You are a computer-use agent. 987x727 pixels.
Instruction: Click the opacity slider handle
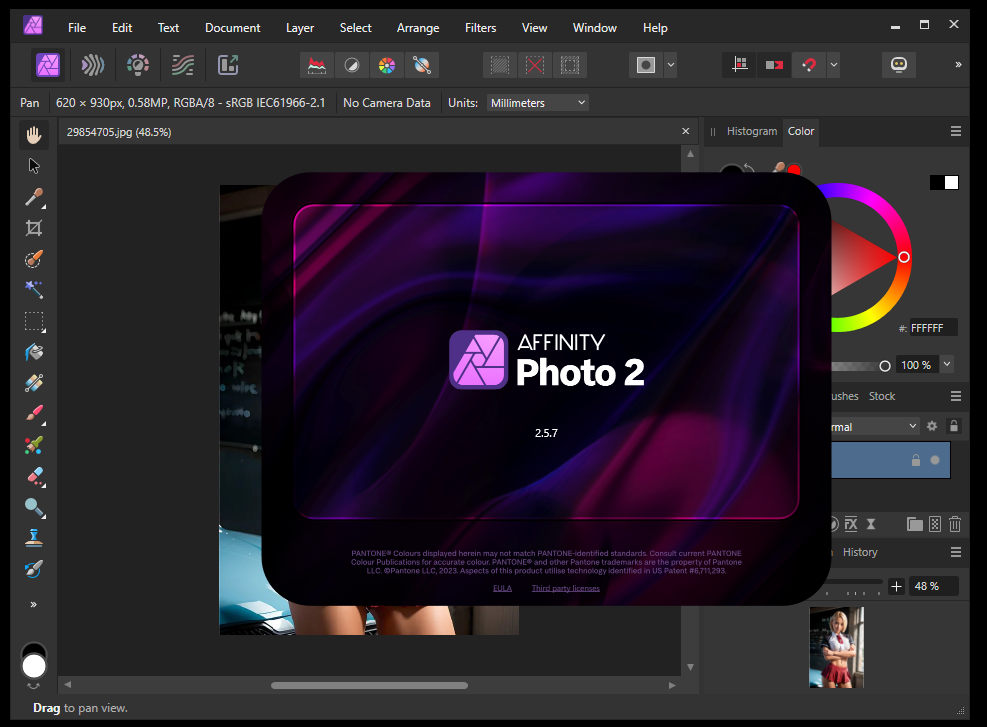point(884,366)
